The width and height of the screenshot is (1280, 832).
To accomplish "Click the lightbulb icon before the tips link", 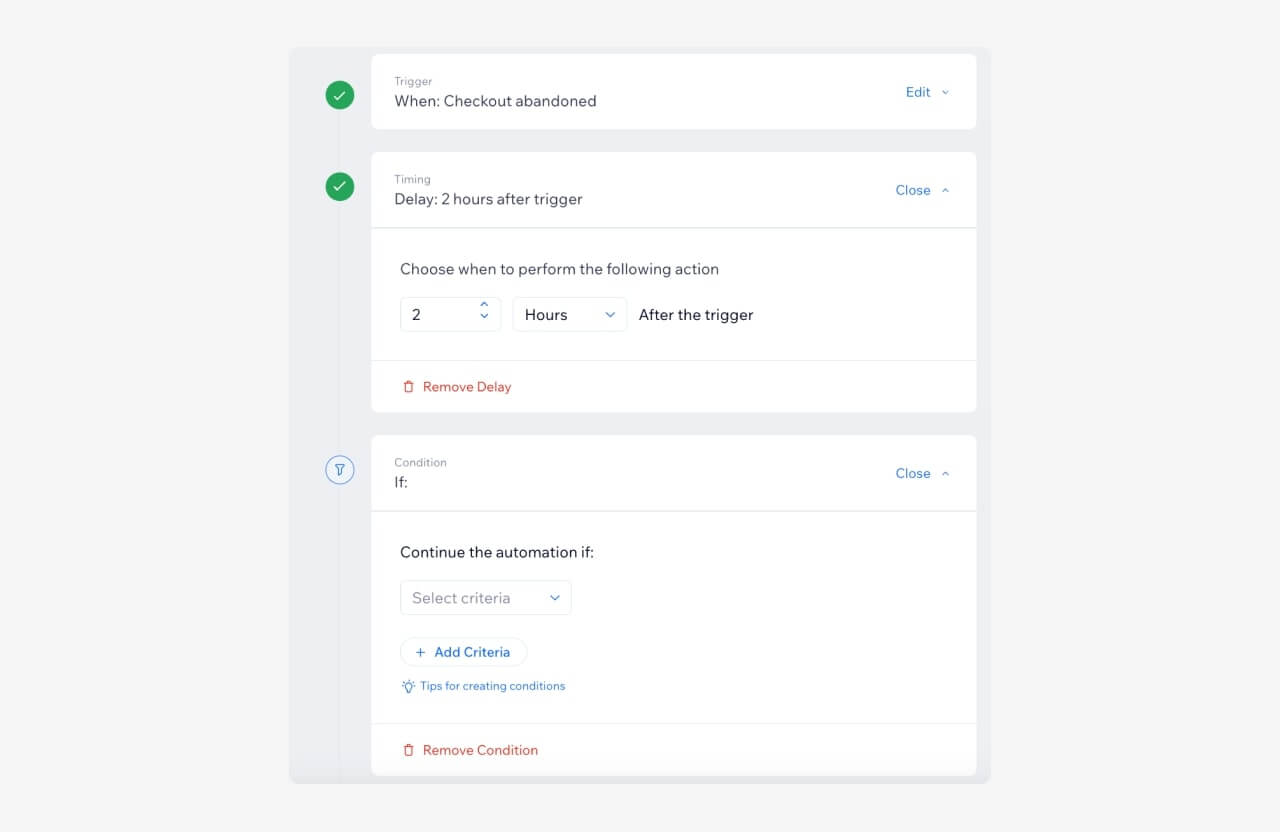I will (x=407, y=686).
